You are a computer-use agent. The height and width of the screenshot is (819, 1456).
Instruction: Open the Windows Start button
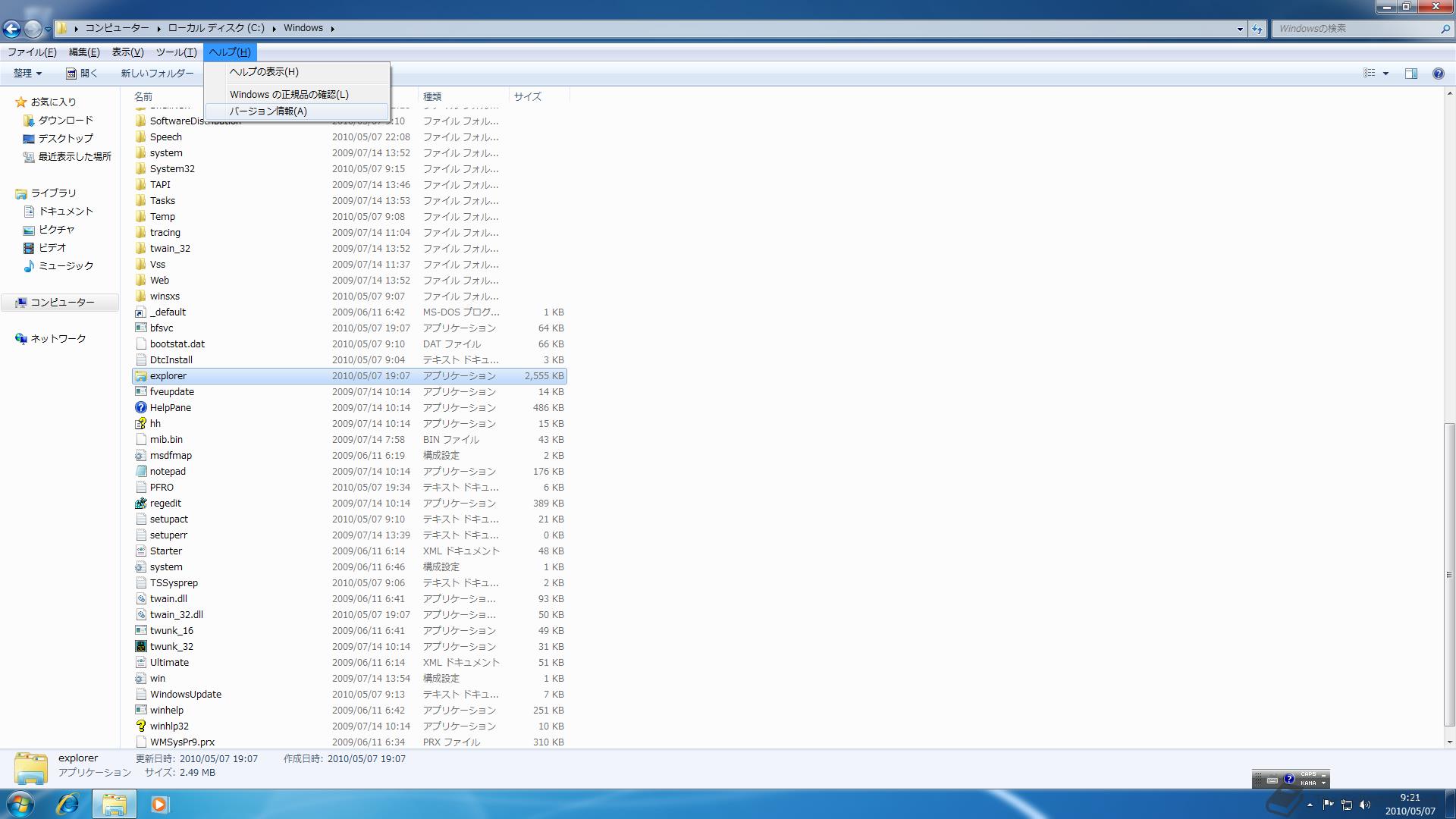tap(20, 804)
